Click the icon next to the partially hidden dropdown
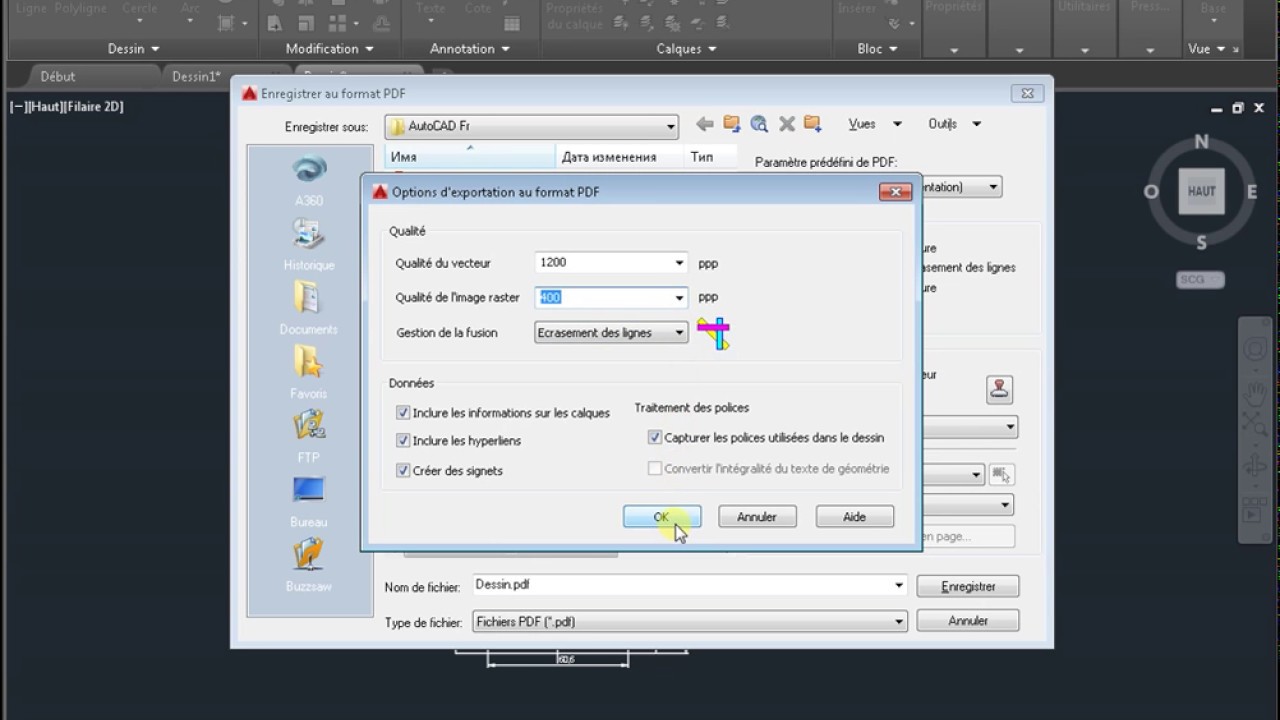1280x720 pixels. 1002,475
